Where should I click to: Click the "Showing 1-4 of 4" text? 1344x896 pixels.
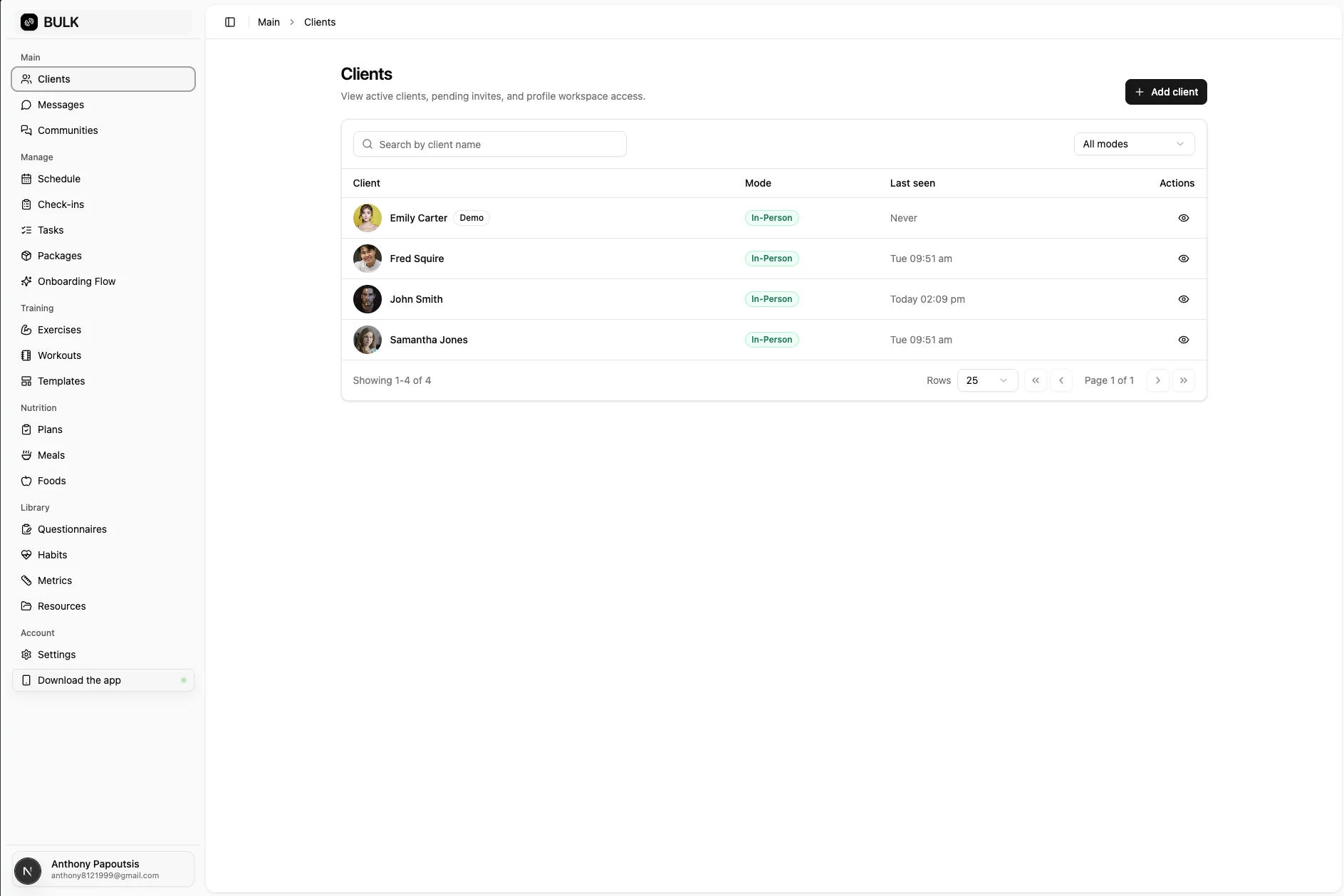click(x=392, y=380)
